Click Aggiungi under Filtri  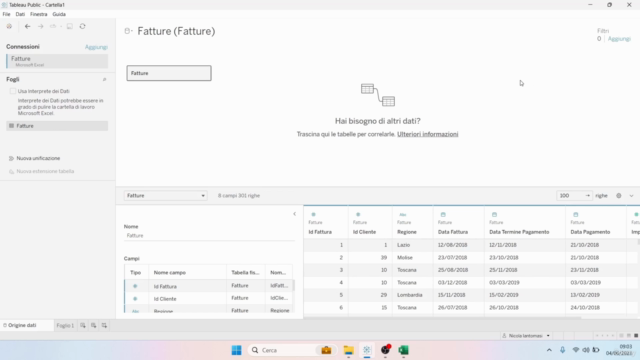[619, 39]
